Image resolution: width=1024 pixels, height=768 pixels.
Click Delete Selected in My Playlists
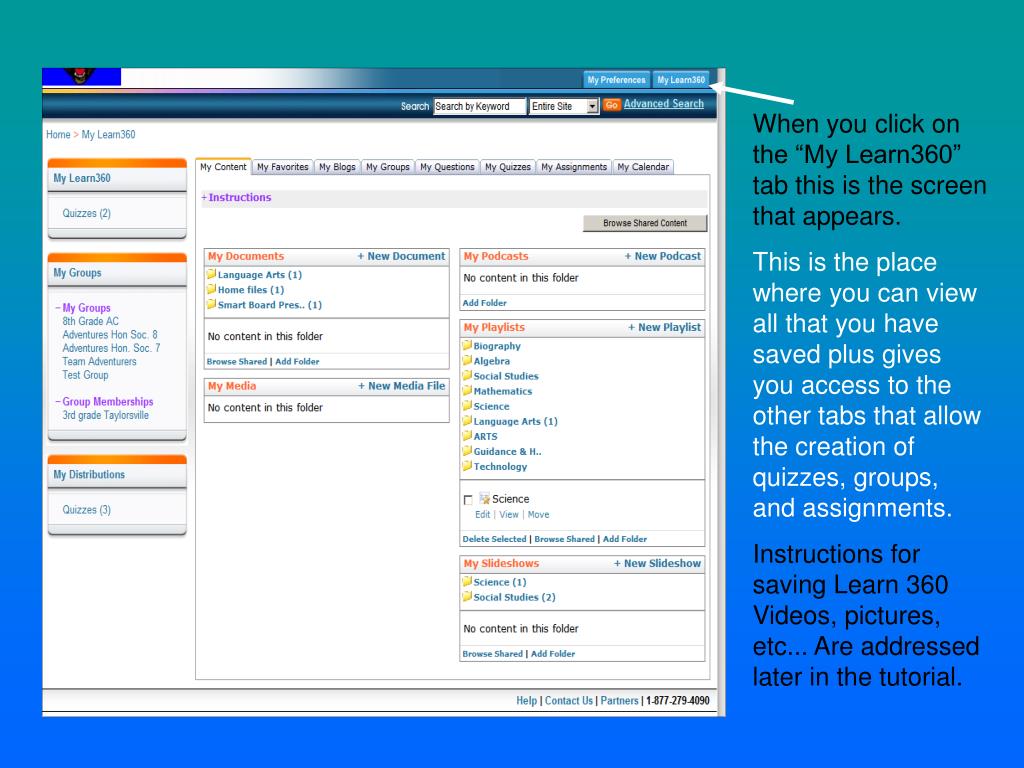[494, 539]
